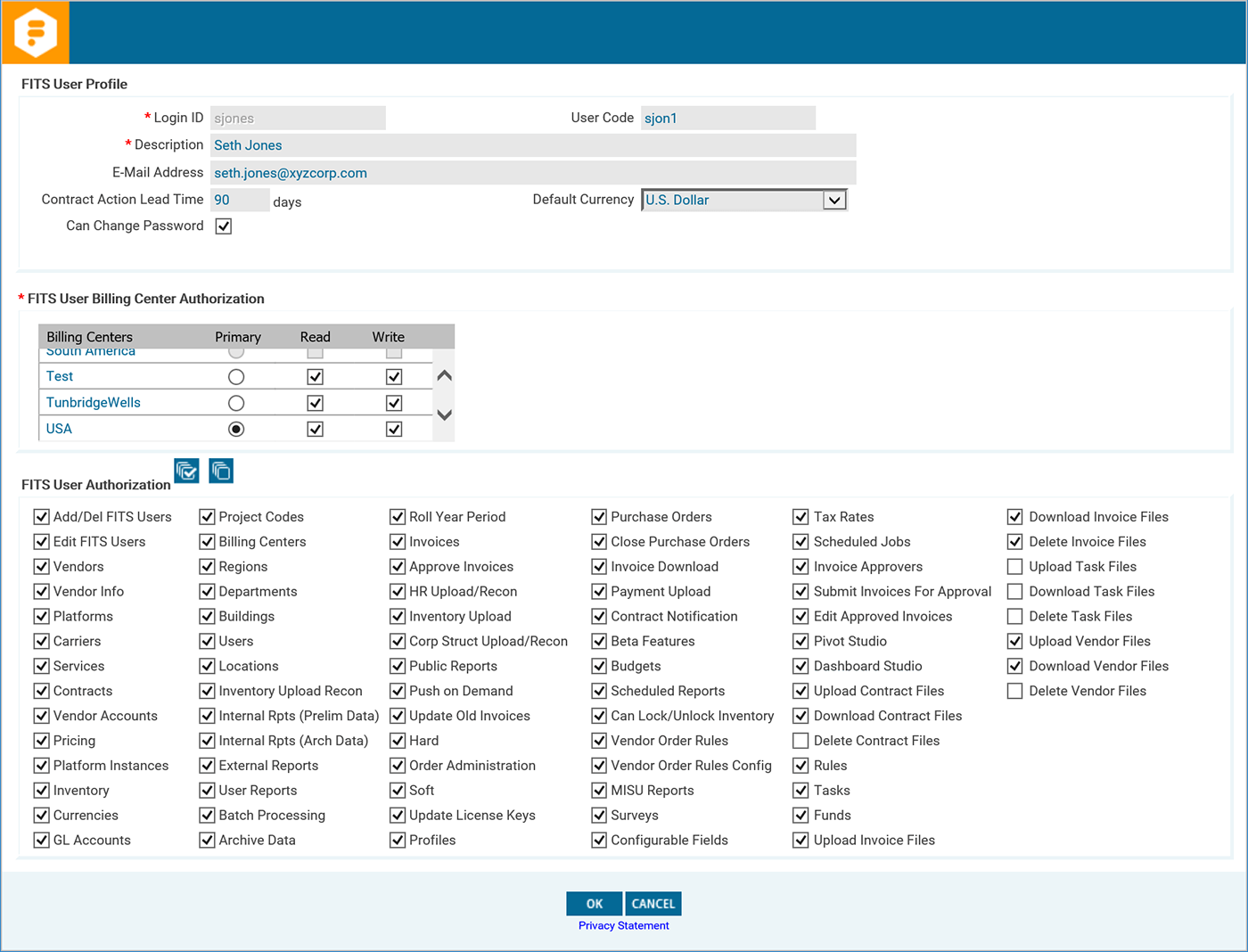1248x952 pixels.
Task: Click the Description input field
Action: tap(532, 144)
